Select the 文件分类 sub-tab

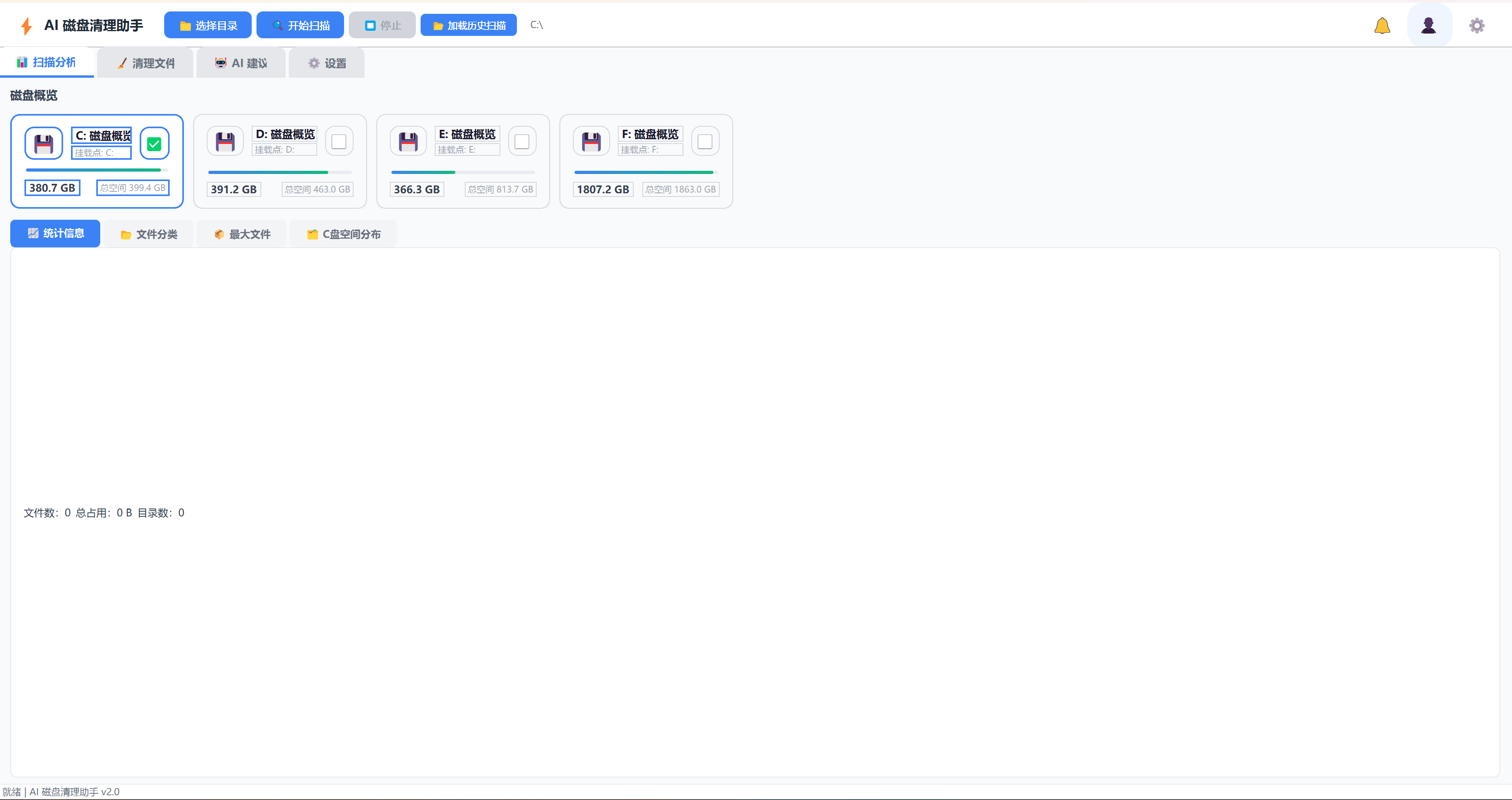point(149,234)
